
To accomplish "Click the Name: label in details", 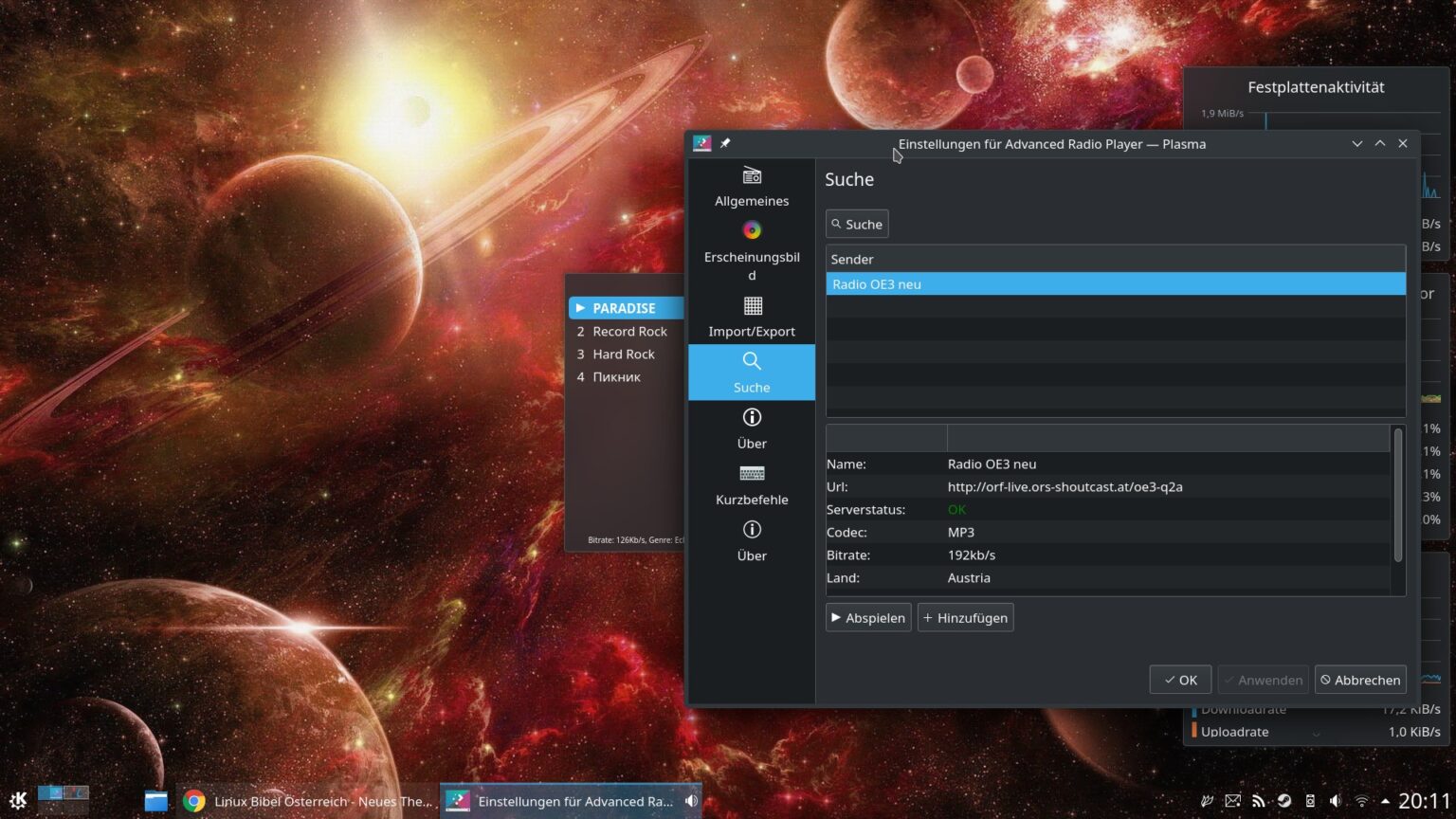I will click(x=846, y=464).
